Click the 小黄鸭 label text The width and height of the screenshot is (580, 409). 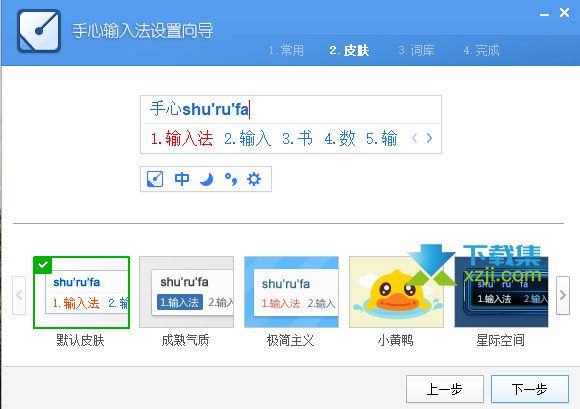coord(395,340)
